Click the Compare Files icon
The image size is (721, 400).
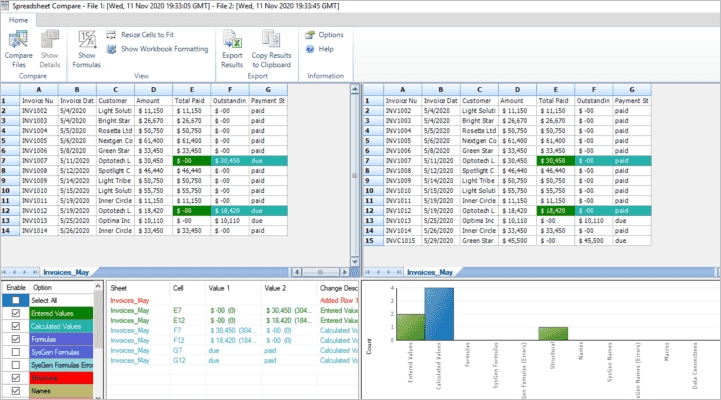[x=18, y=40]
